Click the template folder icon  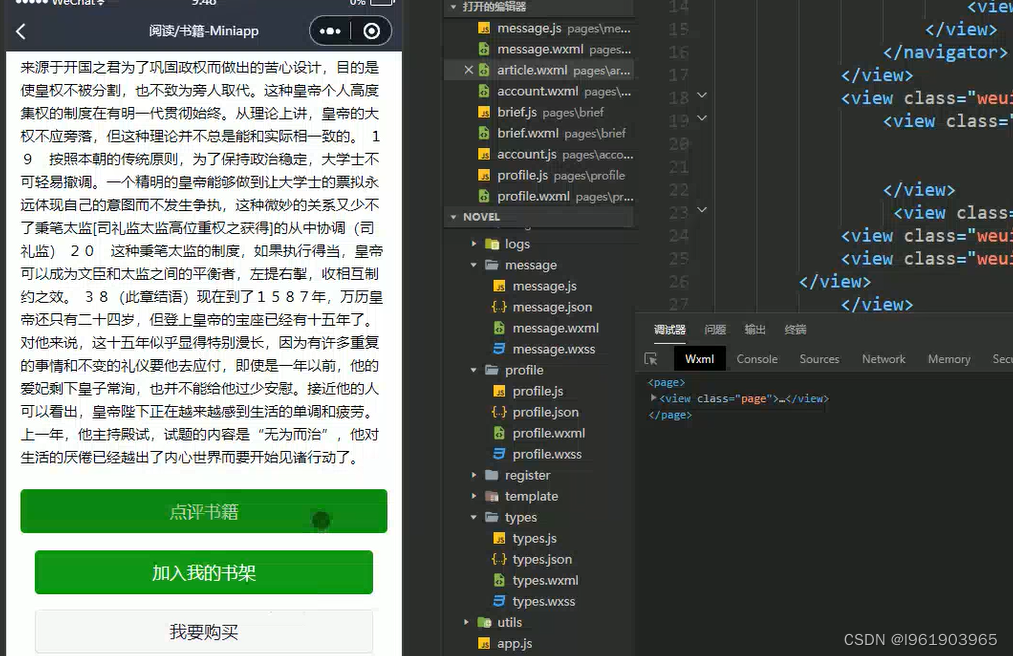pyautogui.click(x=492, y=496)
